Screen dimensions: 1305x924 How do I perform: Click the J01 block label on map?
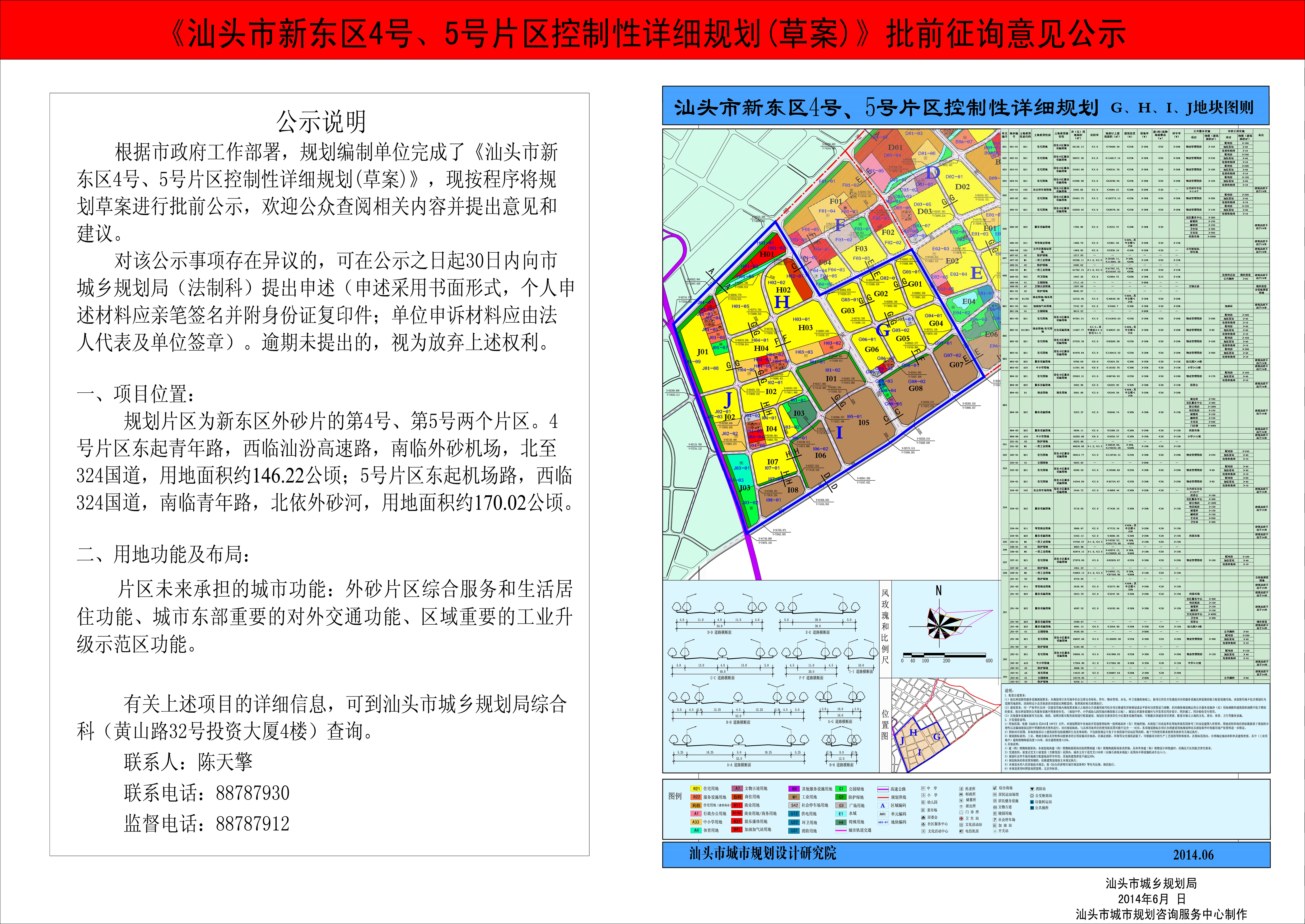click(703, 352)
